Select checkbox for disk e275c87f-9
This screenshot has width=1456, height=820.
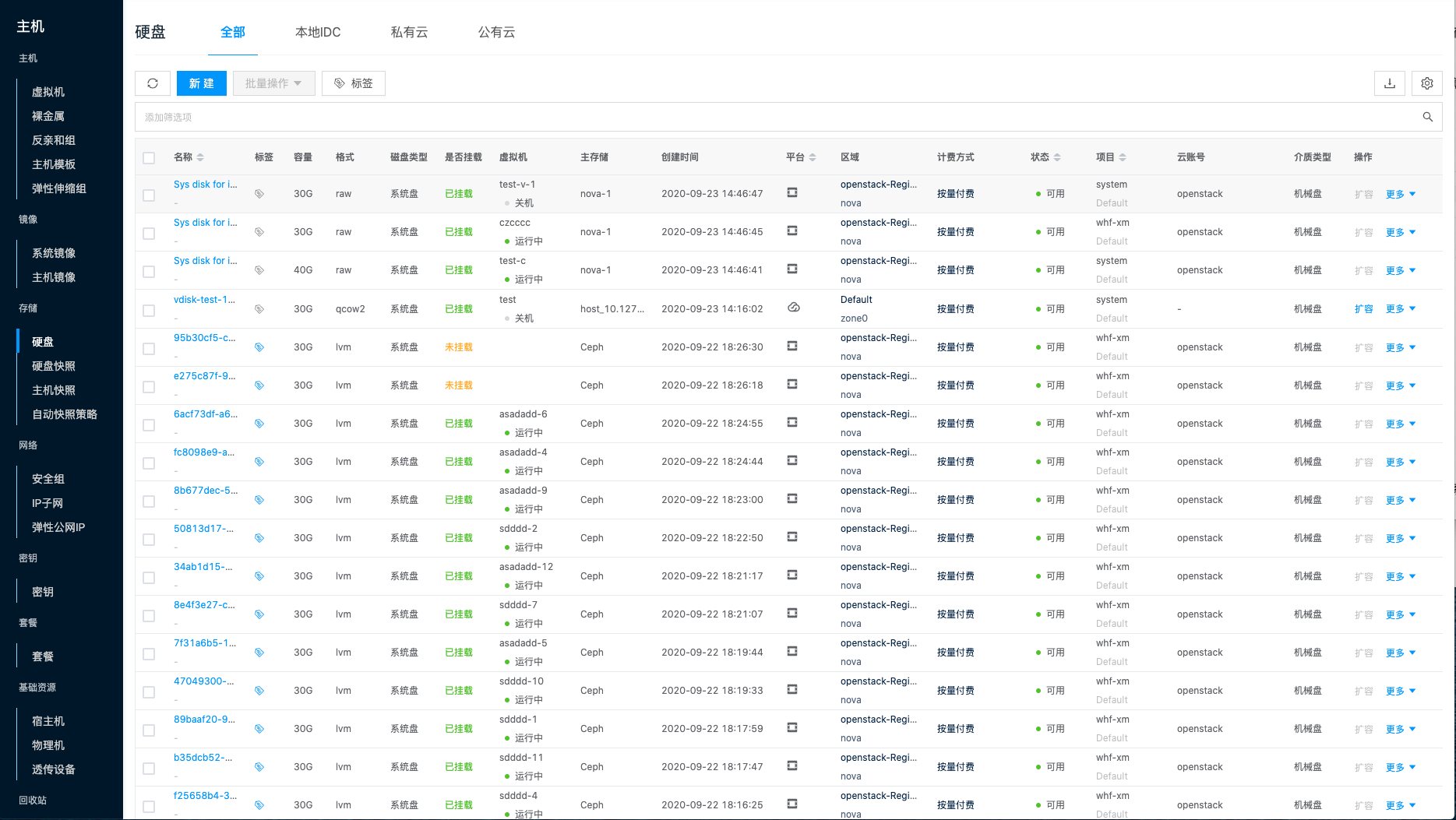click(x=149, y=386)
